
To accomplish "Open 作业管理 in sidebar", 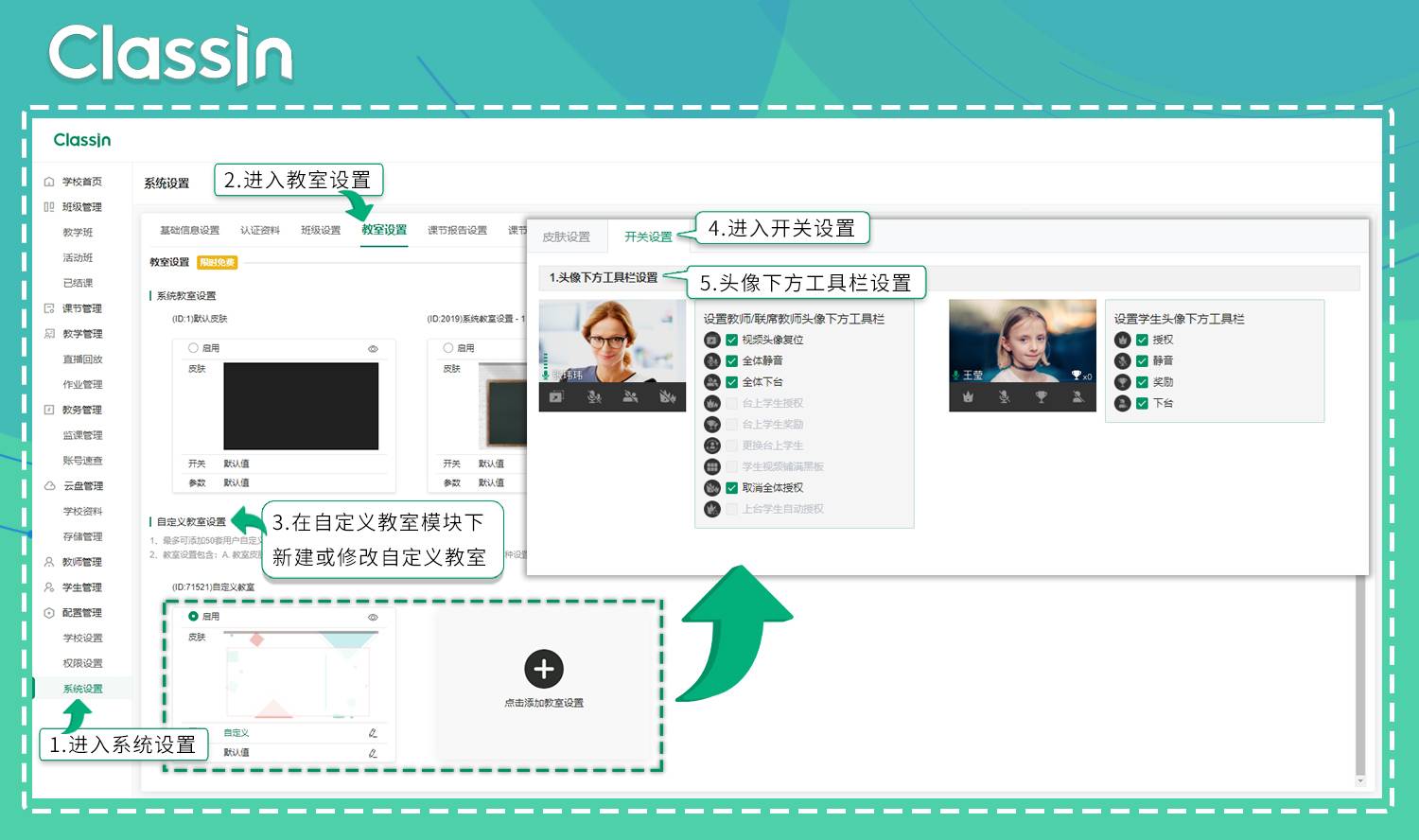I will 82,385.
